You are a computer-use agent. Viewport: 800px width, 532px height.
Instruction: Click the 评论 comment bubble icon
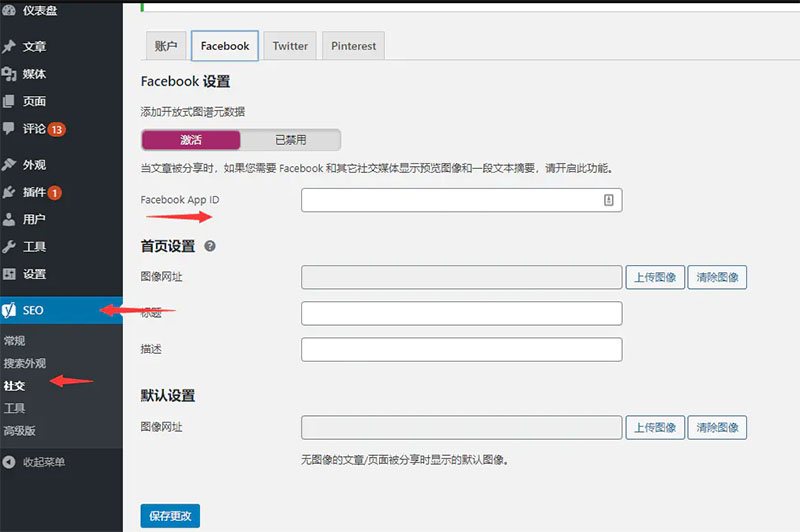[9, 128]
